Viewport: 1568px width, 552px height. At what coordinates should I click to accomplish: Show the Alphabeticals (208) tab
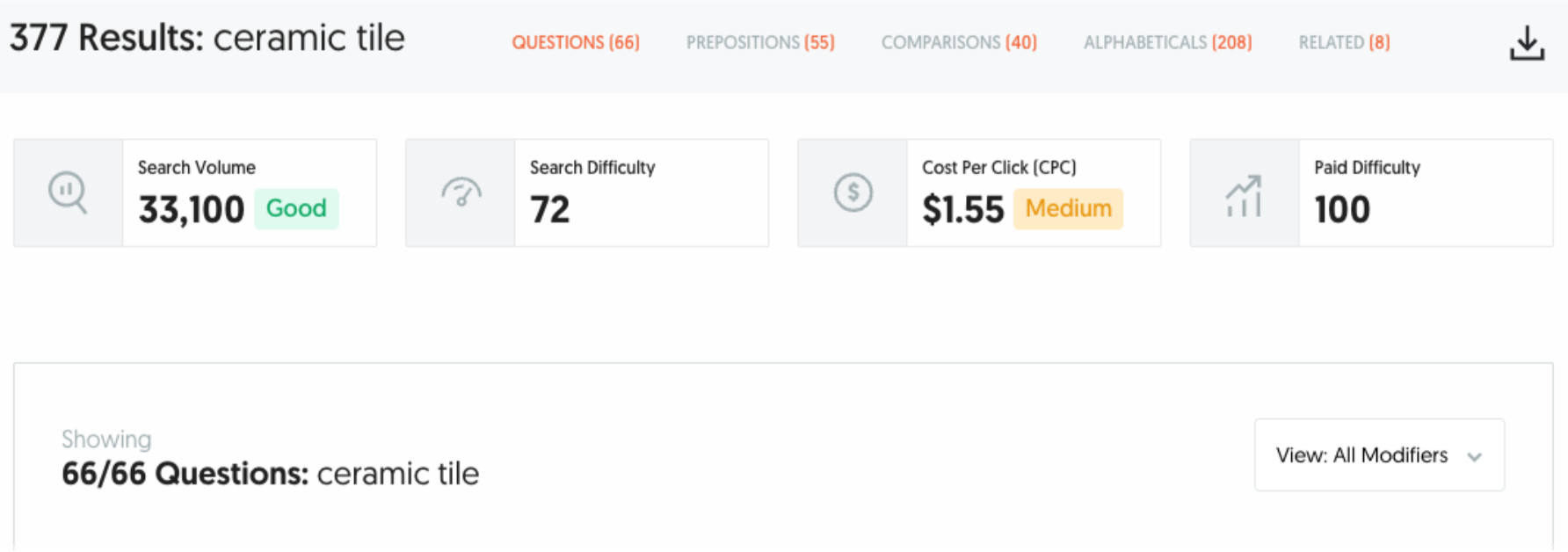[x=1167, y=42]
